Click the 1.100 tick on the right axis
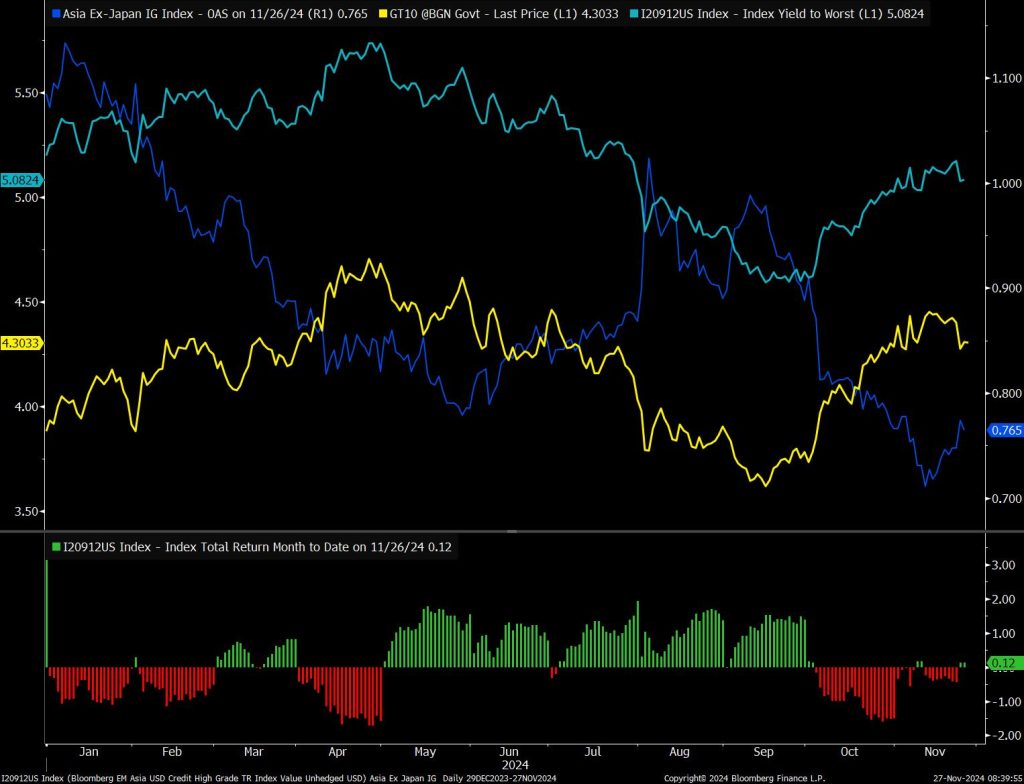 (1004, 78)
